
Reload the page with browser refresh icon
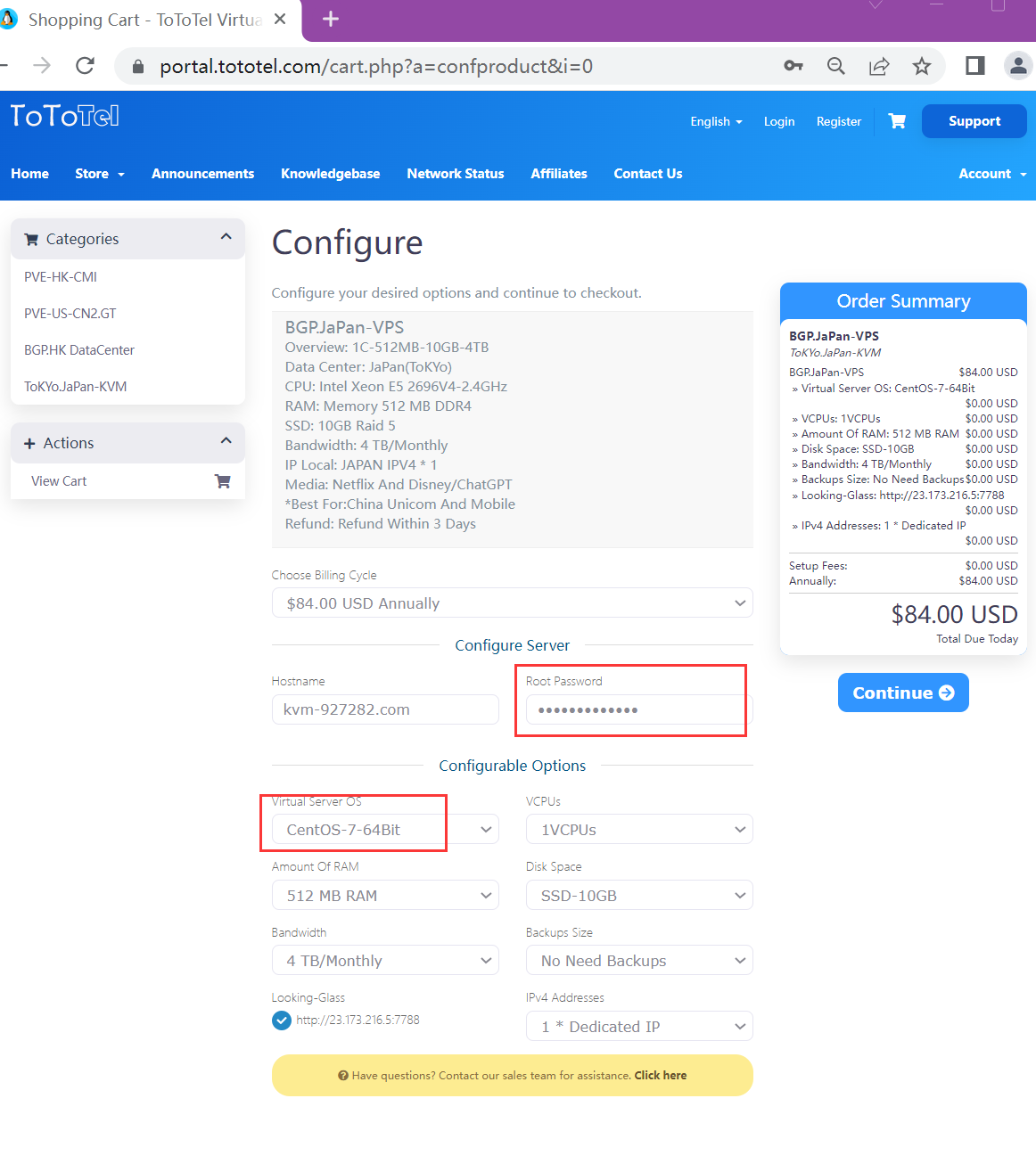coord(85,66)
